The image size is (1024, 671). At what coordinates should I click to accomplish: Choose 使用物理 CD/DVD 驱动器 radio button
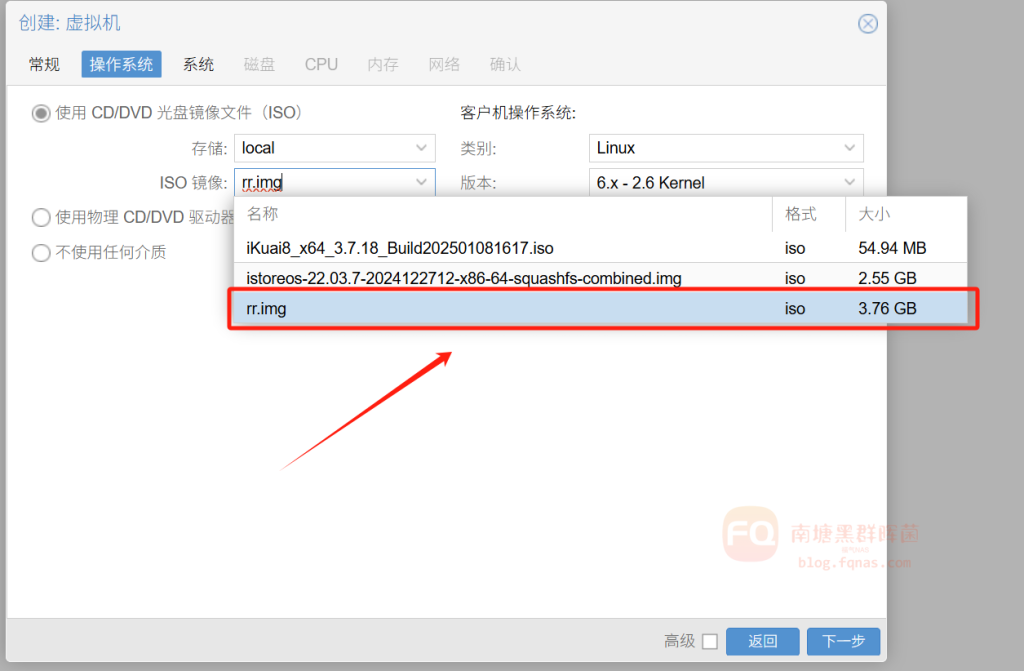tap(41, 217)
